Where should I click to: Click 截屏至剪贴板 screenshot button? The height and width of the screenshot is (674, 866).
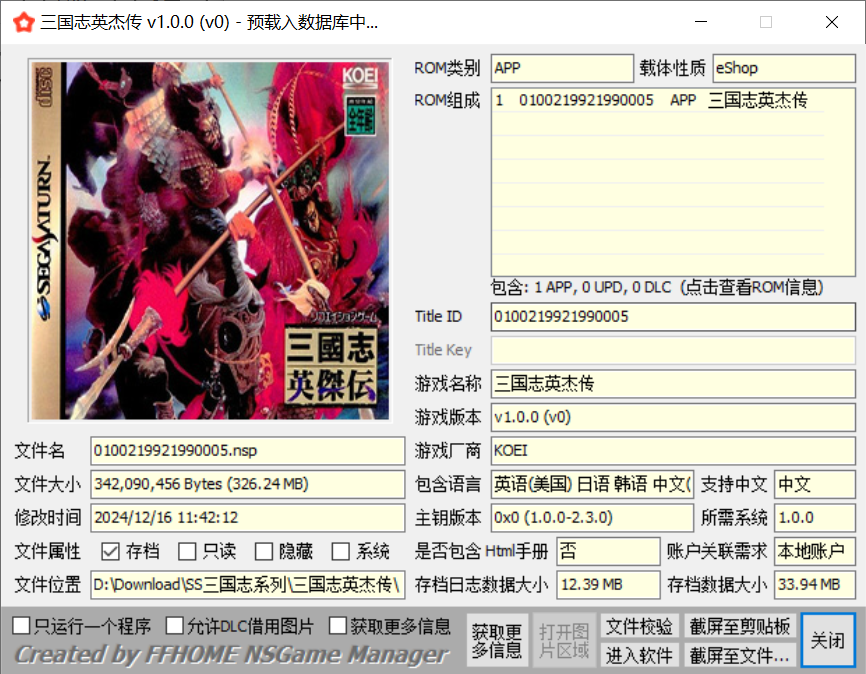tap(740, 627)
